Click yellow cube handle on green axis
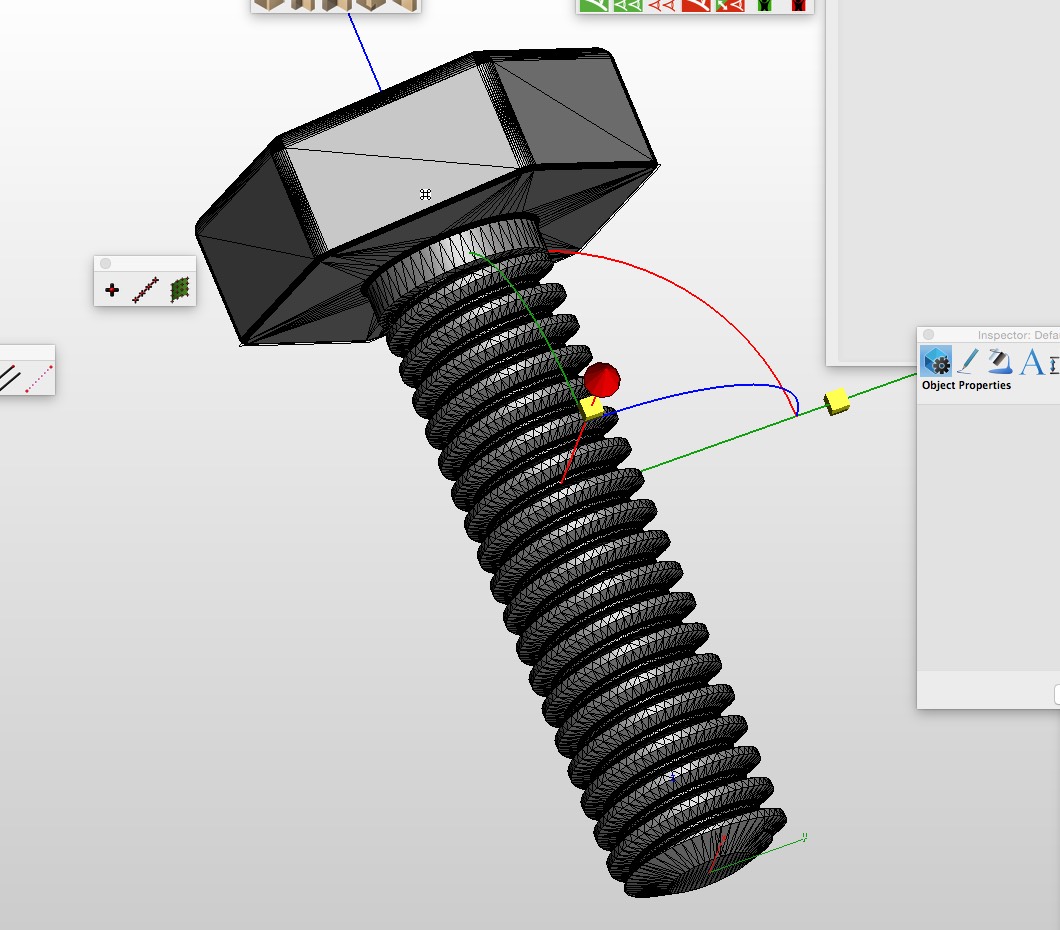Image resolution: width=1060 pixels, height=930 pixels. click(x=837, y=402)
